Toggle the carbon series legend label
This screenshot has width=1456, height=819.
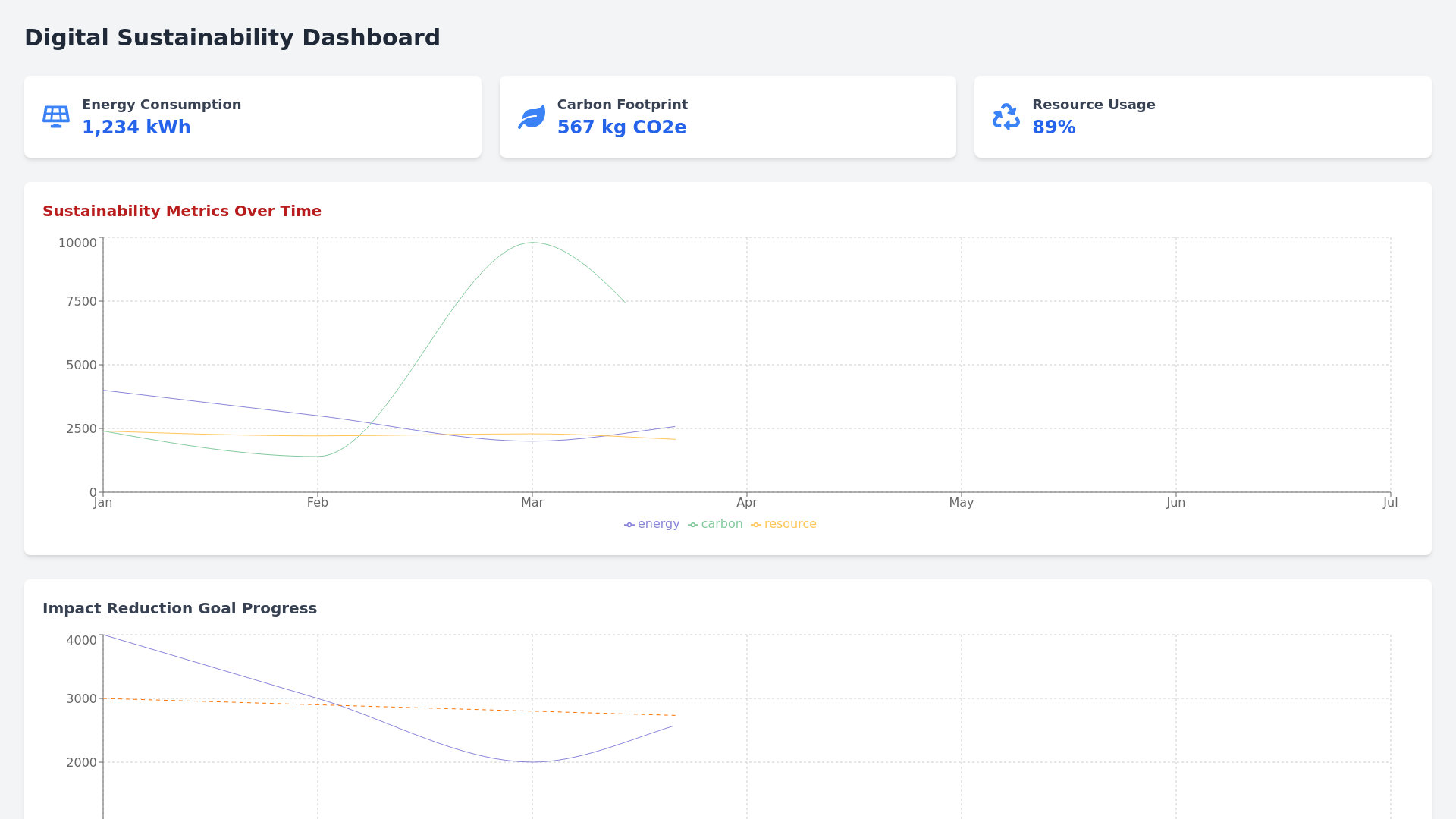(x=721, y=524)
